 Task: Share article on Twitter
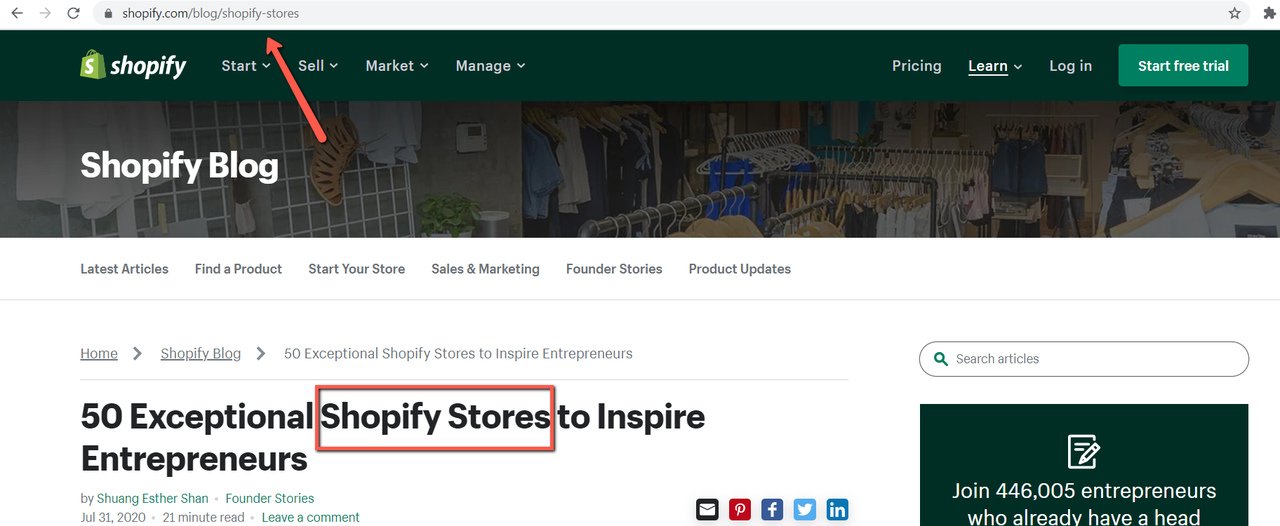click(x=805, y=509)
